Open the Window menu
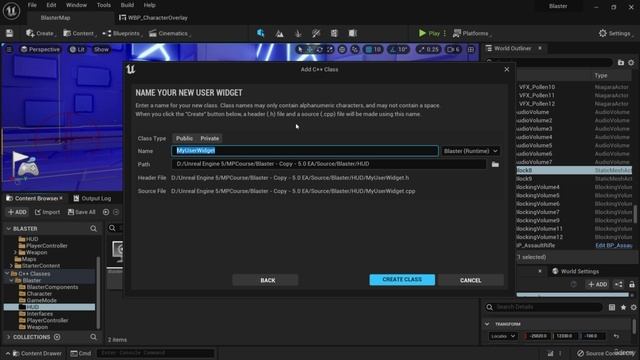Image resolution: width=640 pixels, height=360 pixels. tap(76, 5)
